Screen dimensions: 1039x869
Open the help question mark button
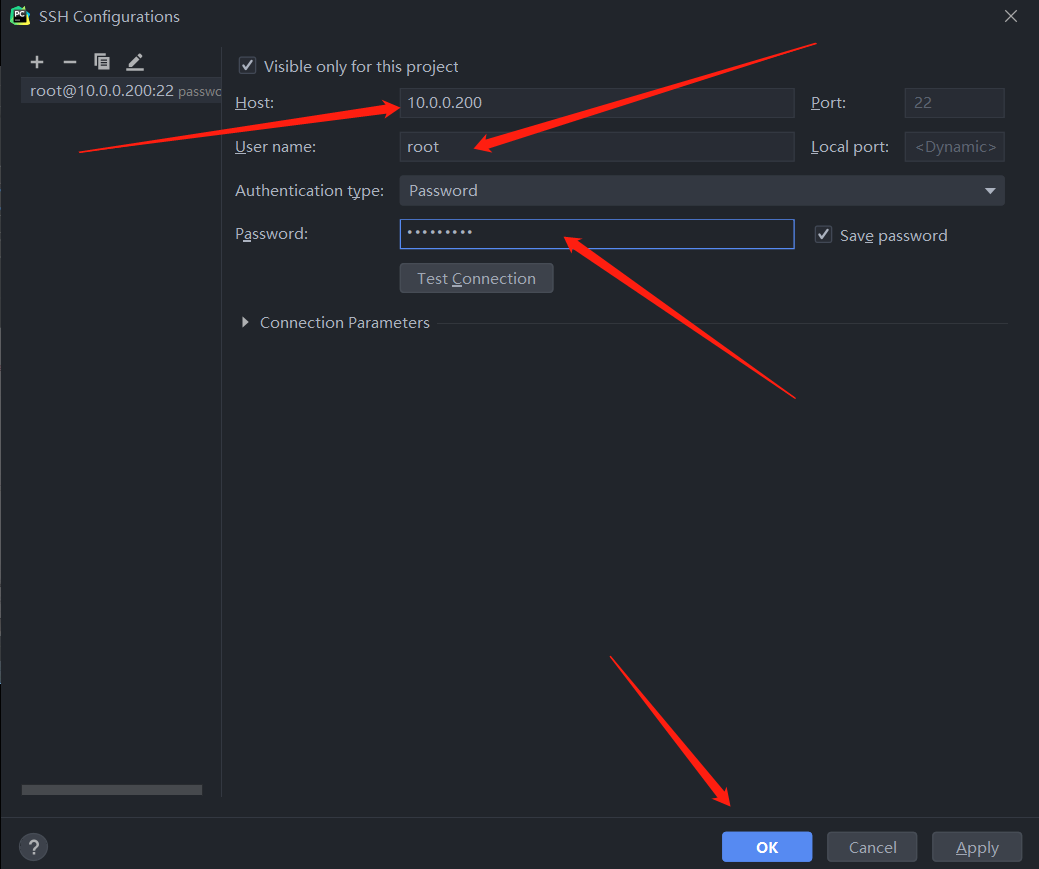[34, 846]
